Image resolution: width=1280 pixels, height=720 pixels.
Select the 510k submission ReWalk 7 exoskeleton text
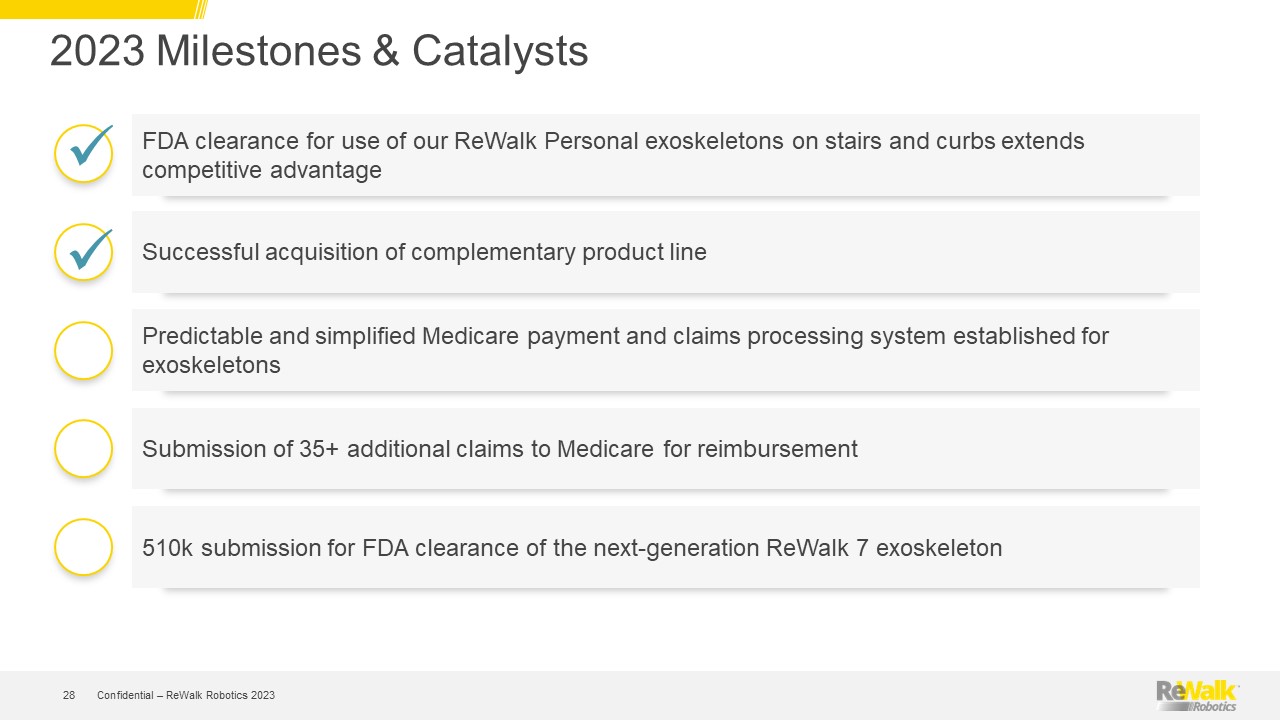click(572, 548)
